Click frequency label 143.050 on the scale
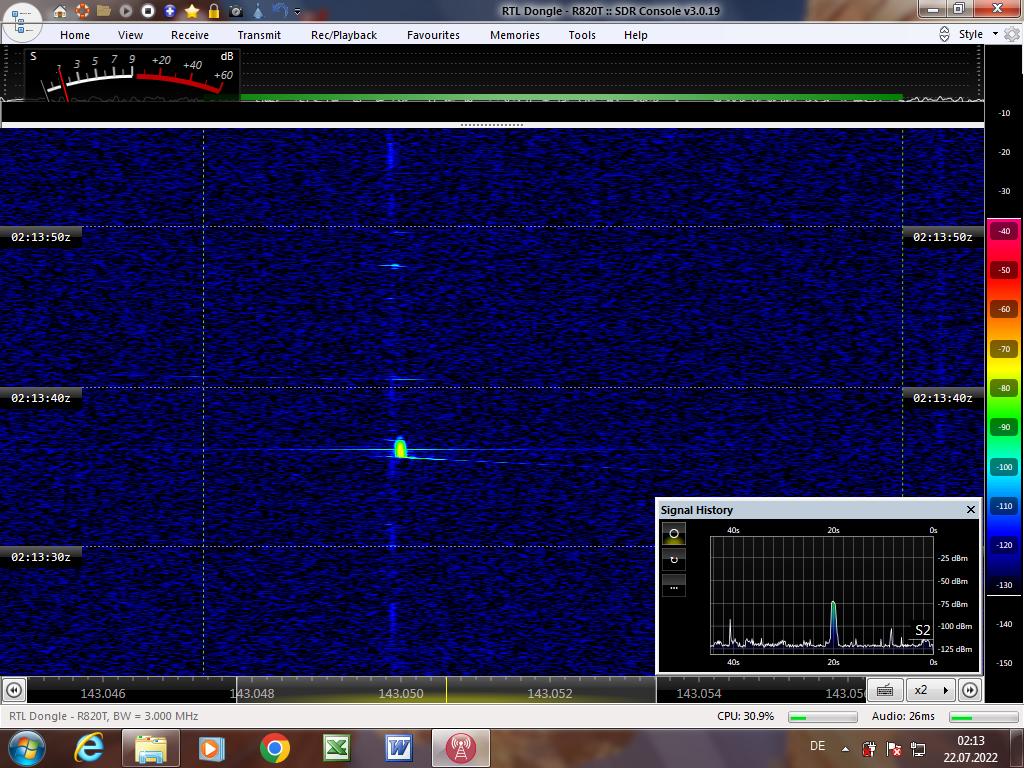 pos(401,694)
